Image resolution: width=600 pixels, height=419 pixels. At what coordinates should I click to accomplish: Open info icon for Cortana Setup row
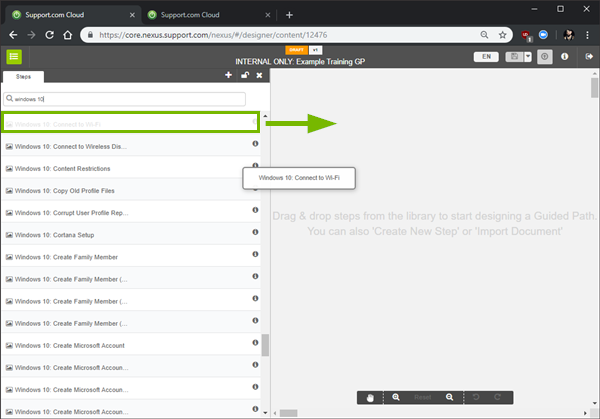[x=255, y=232]
